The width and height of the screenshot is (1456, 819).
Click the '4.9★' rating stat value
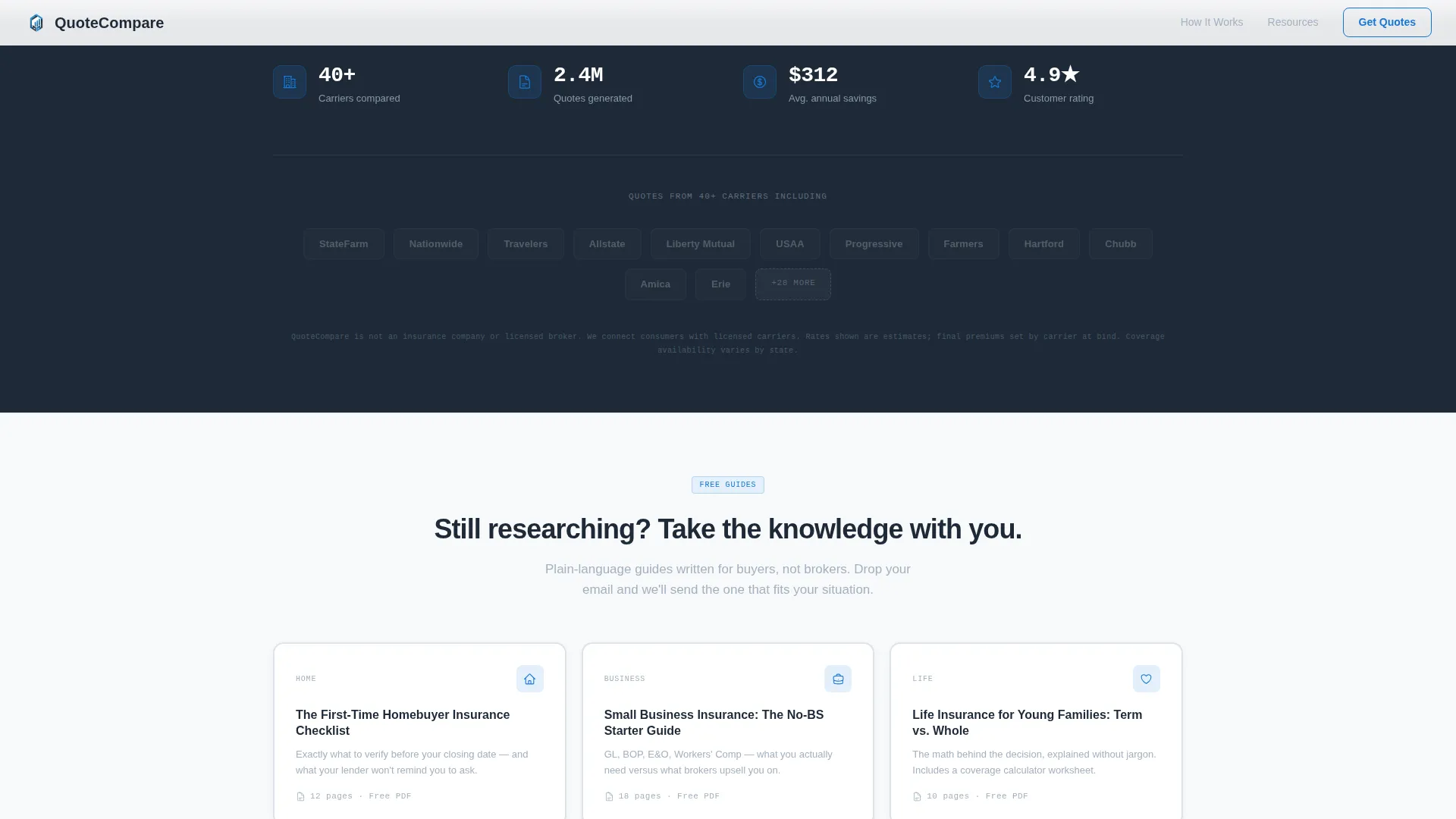1051,75
